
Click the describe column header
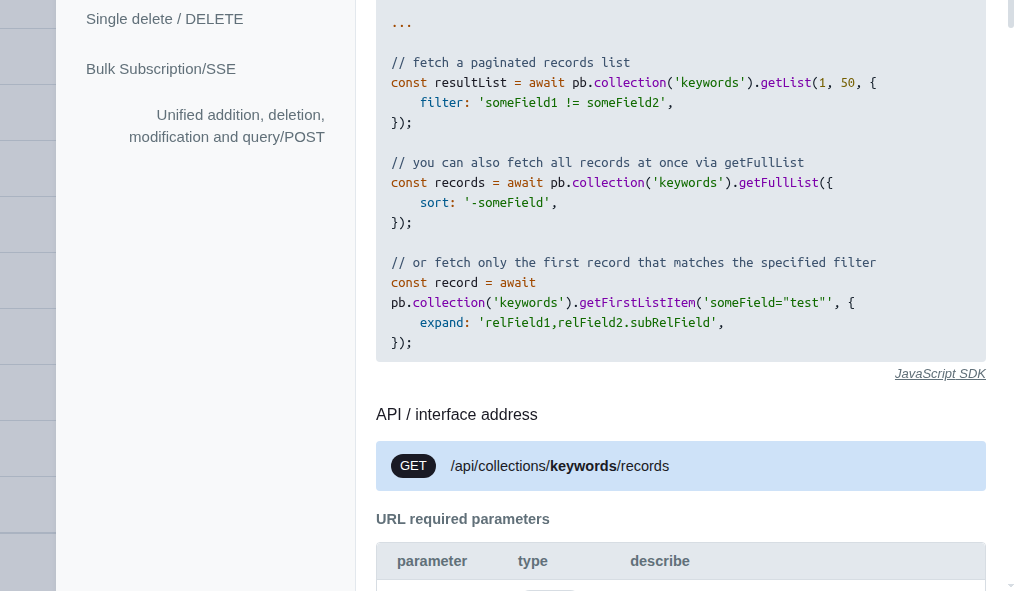660,561
